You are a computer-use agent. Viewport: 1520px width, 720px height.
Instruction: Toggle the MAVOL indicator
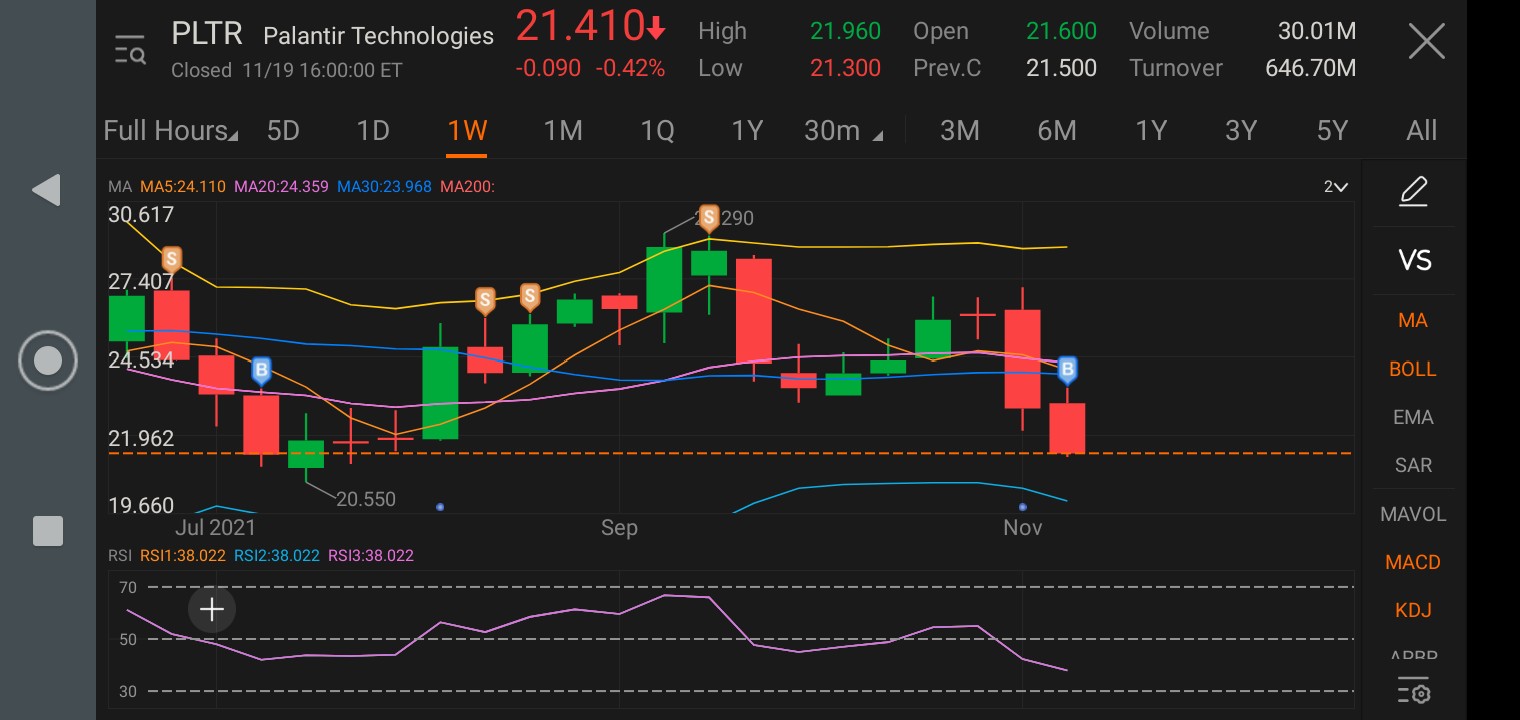pyautogui.click(x=1413, y=514)
